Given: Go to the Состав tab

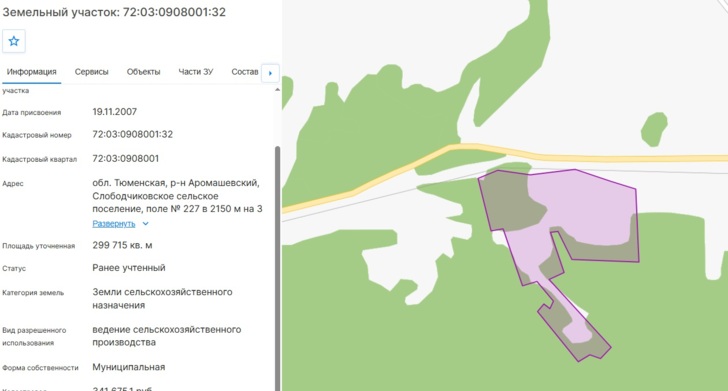Looking at the screenshot, I should 245,72.
